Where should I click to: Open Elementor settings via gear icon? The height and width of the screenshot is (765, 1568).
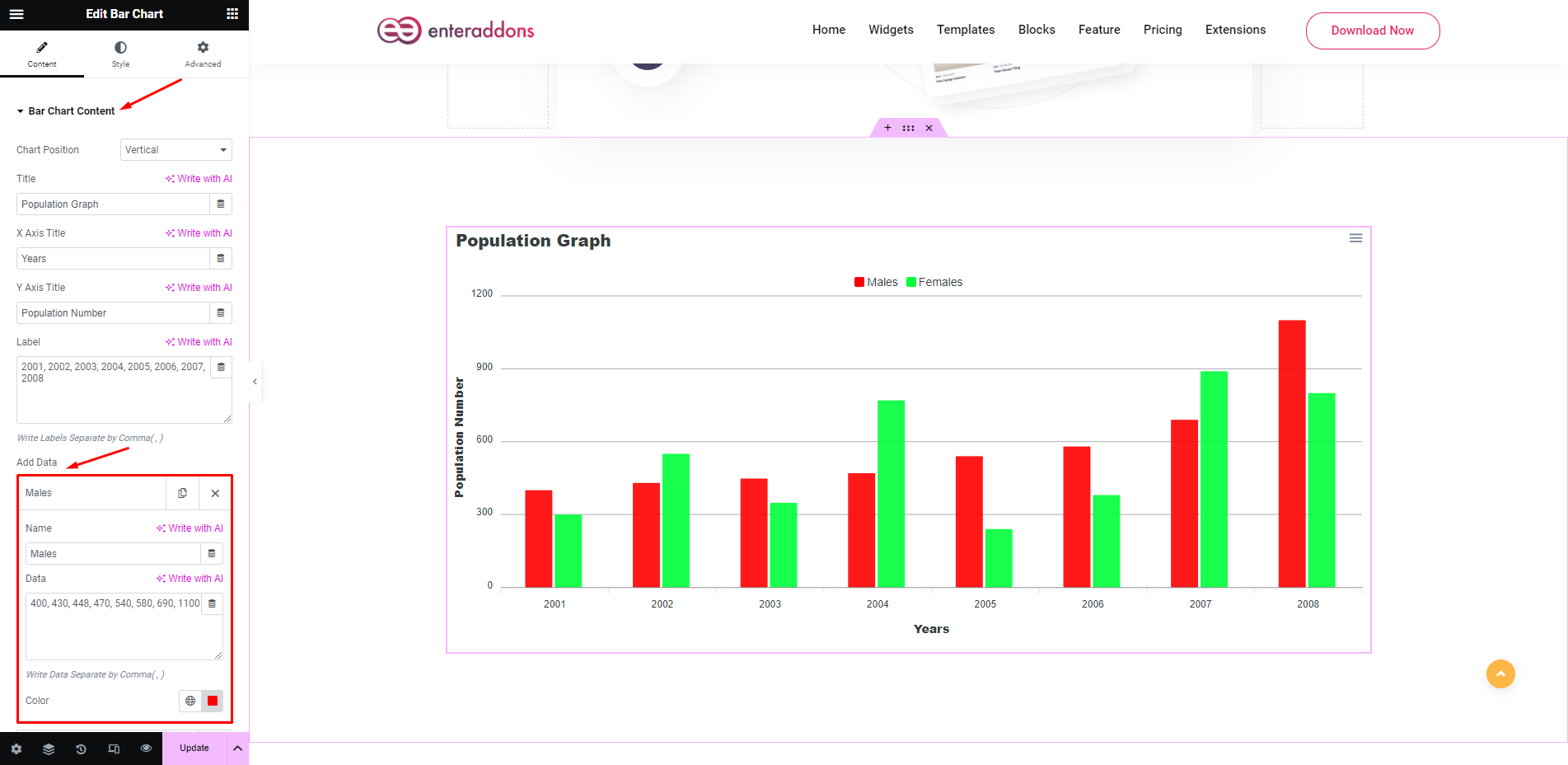[16, 749]
